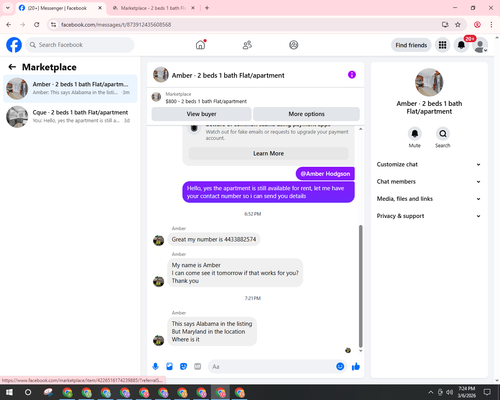The width and height of the screenshot is (500, 400).
Task: Expand the Privacy & support section
Action: (x=429, y=216)
